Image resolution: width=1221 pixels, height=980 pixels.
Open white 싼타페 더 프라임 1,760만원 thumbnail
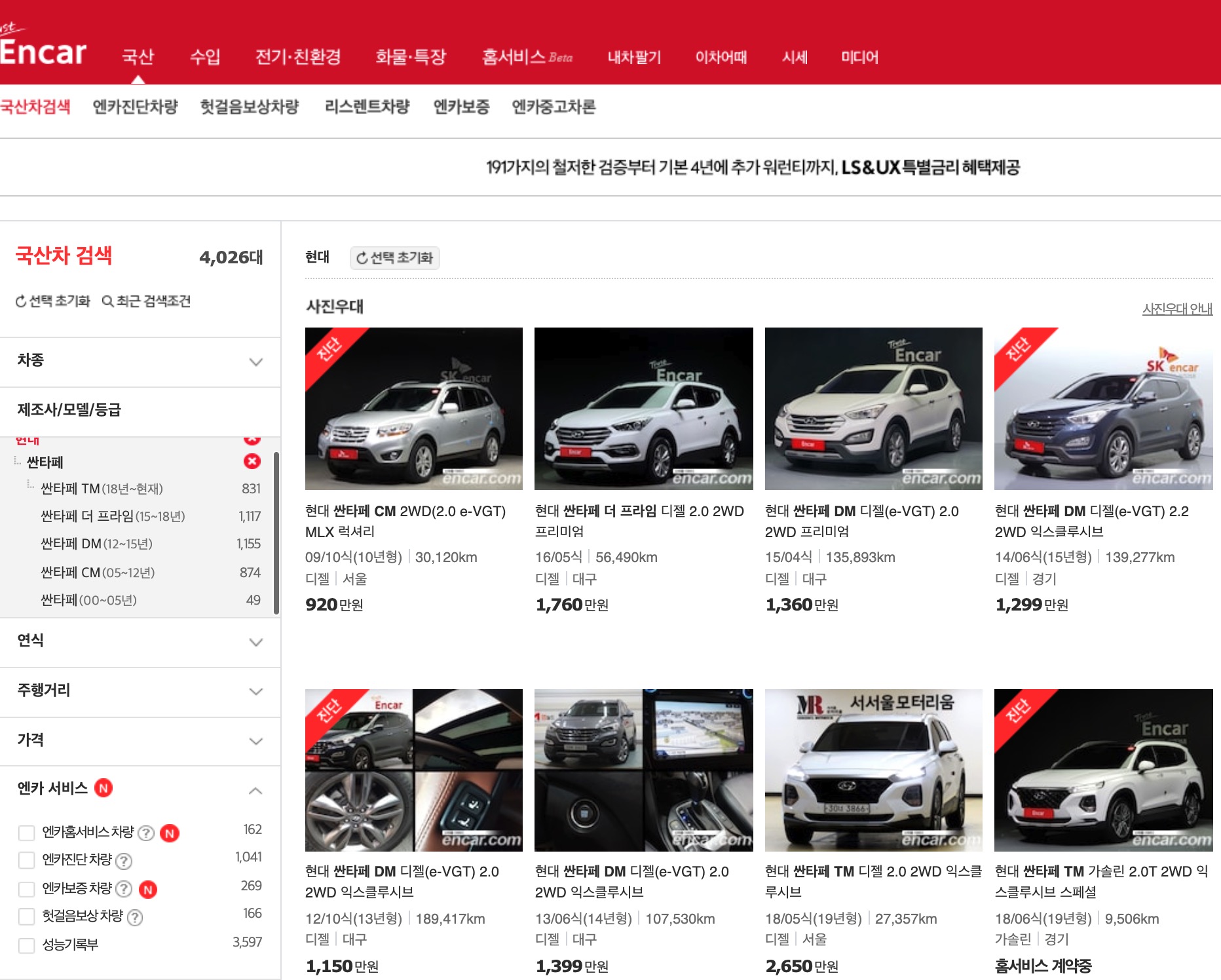(644, 409)
